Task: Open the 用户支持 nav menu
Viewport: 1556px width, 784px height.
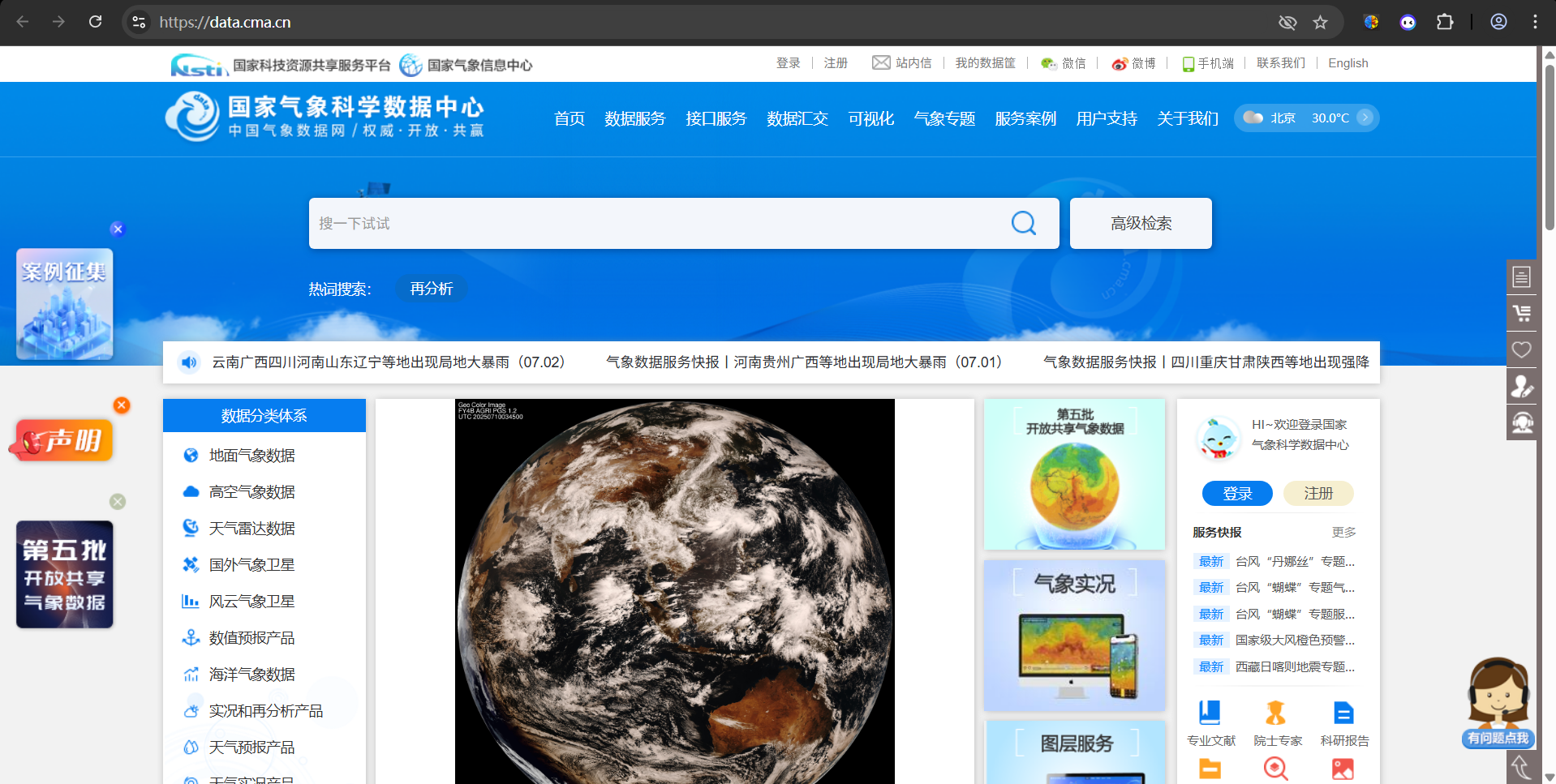Action: pos(1107,118)
